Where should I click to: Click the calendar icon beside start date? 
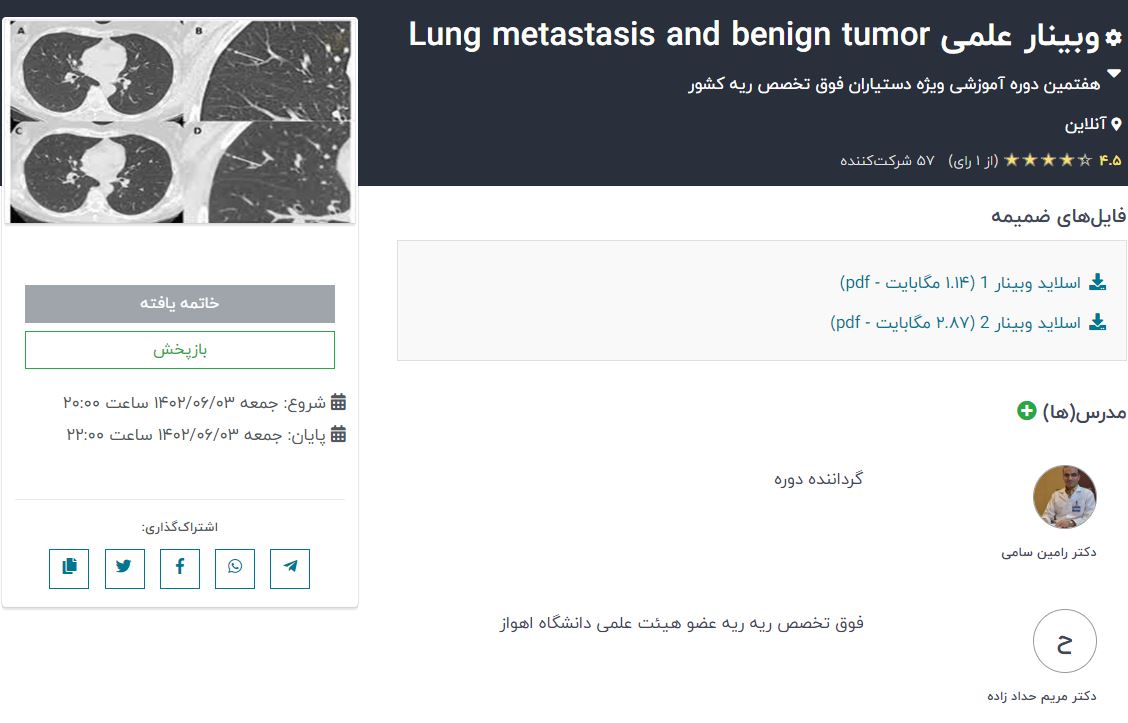[x=338, y=403]
